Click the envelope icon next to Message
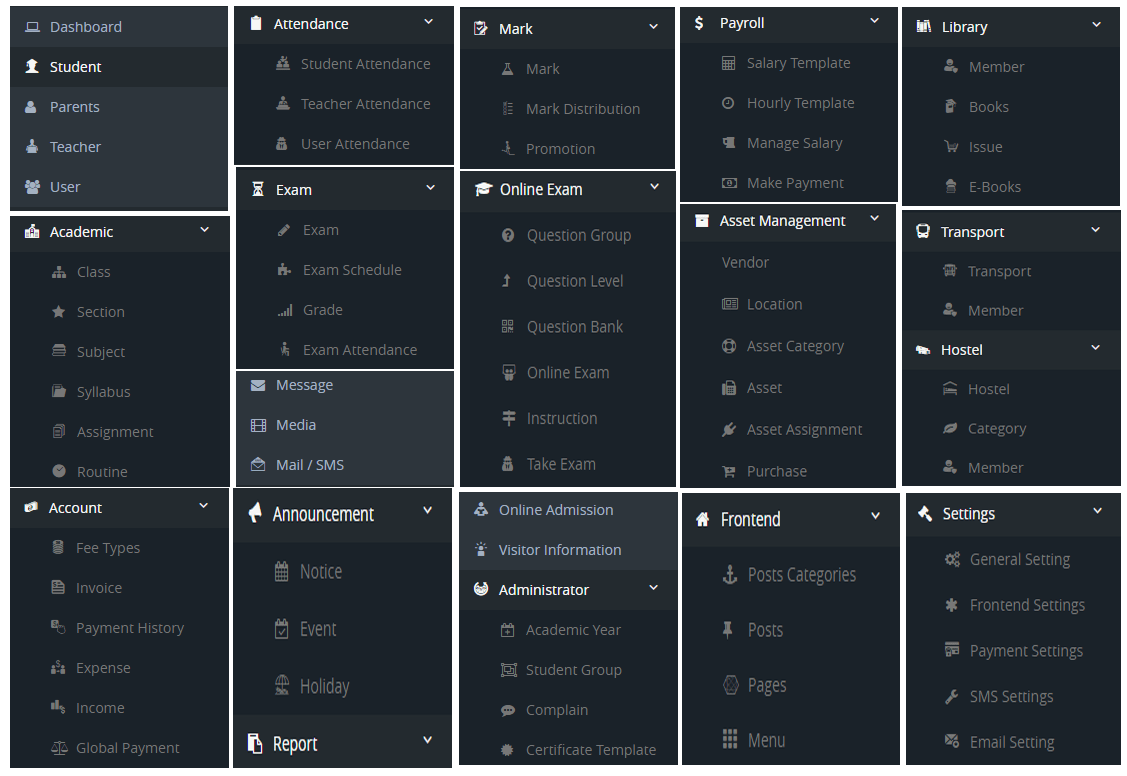 click(258, 385)
